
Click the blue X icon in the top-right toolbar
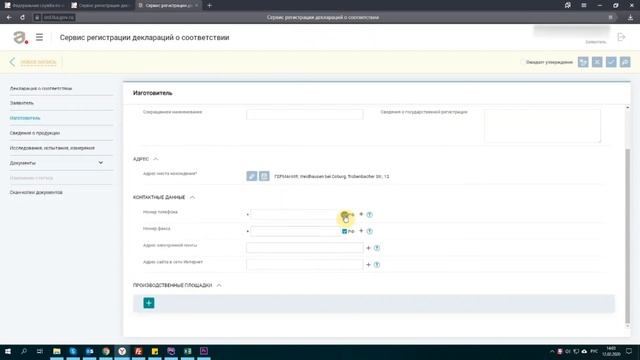[x=597, y=62]
